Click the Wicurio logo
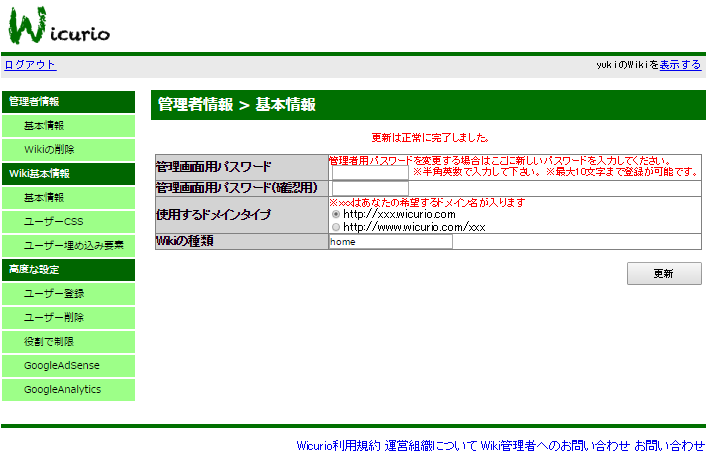Image resolution: width=716 pixels, height=451 pixels. coord(58,26)
